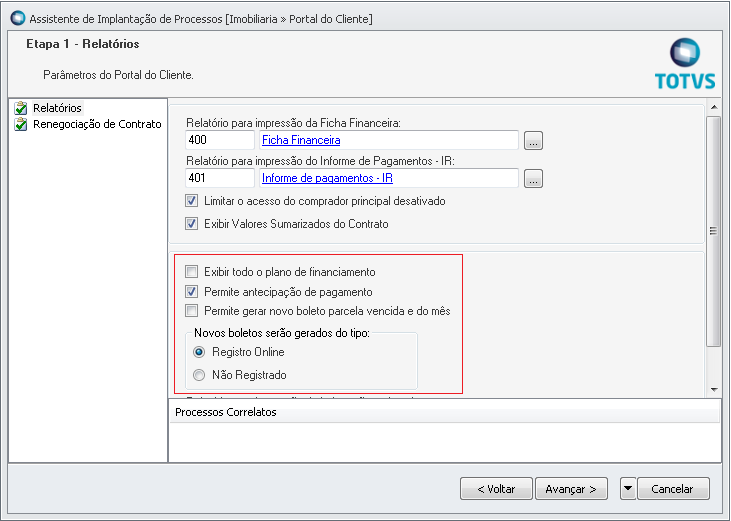Enable Permite gerar novo boleto parcela vencida
Screen dimensions: 731x521
pyautogui.click(x=192, y=311)
